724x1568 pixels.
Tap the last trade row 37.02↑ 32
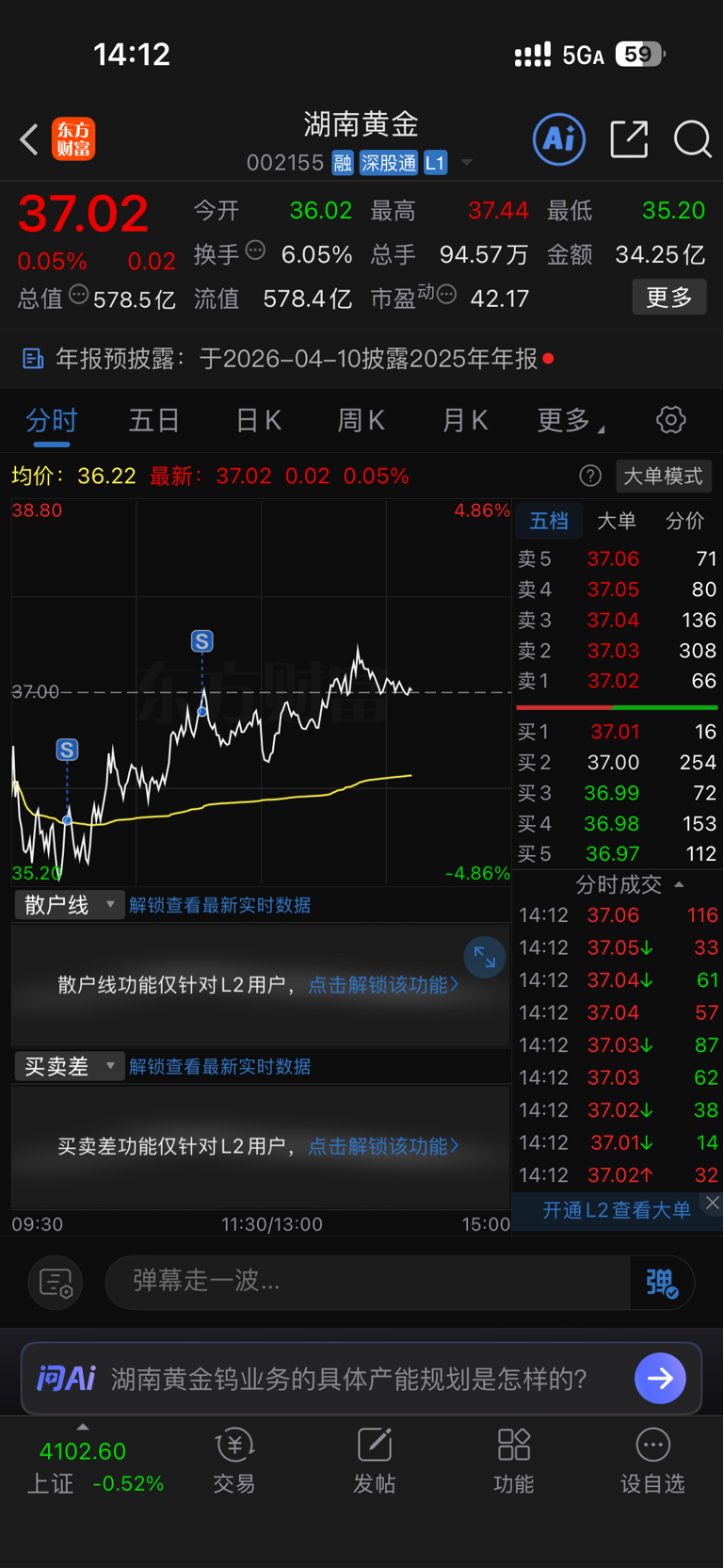pos(618,1175)
